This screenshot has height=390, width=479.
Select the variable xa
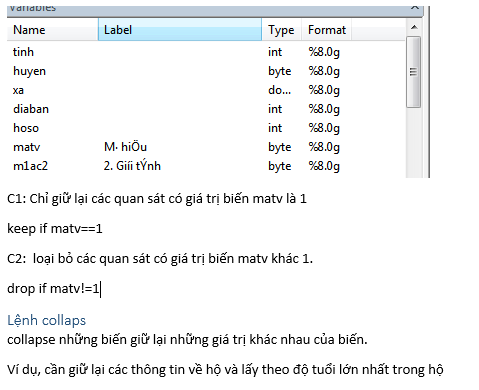[x=18, y=90]
